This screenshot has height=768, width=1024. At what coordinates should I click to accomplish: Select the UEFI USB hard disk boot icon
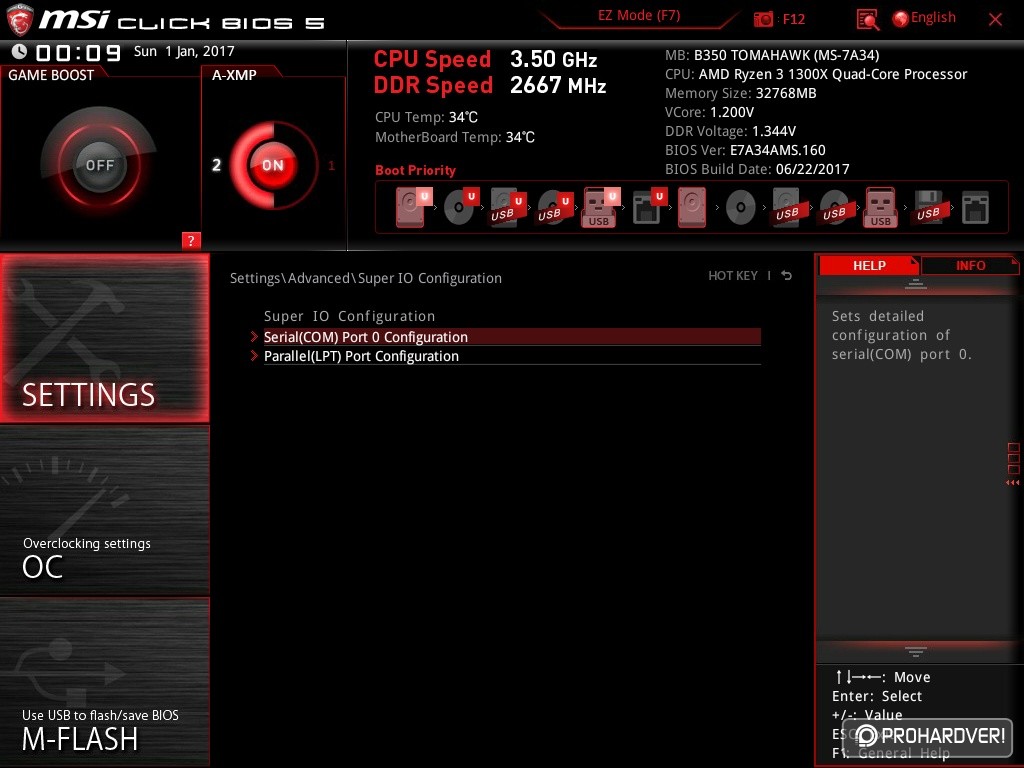tap(508, 207)
